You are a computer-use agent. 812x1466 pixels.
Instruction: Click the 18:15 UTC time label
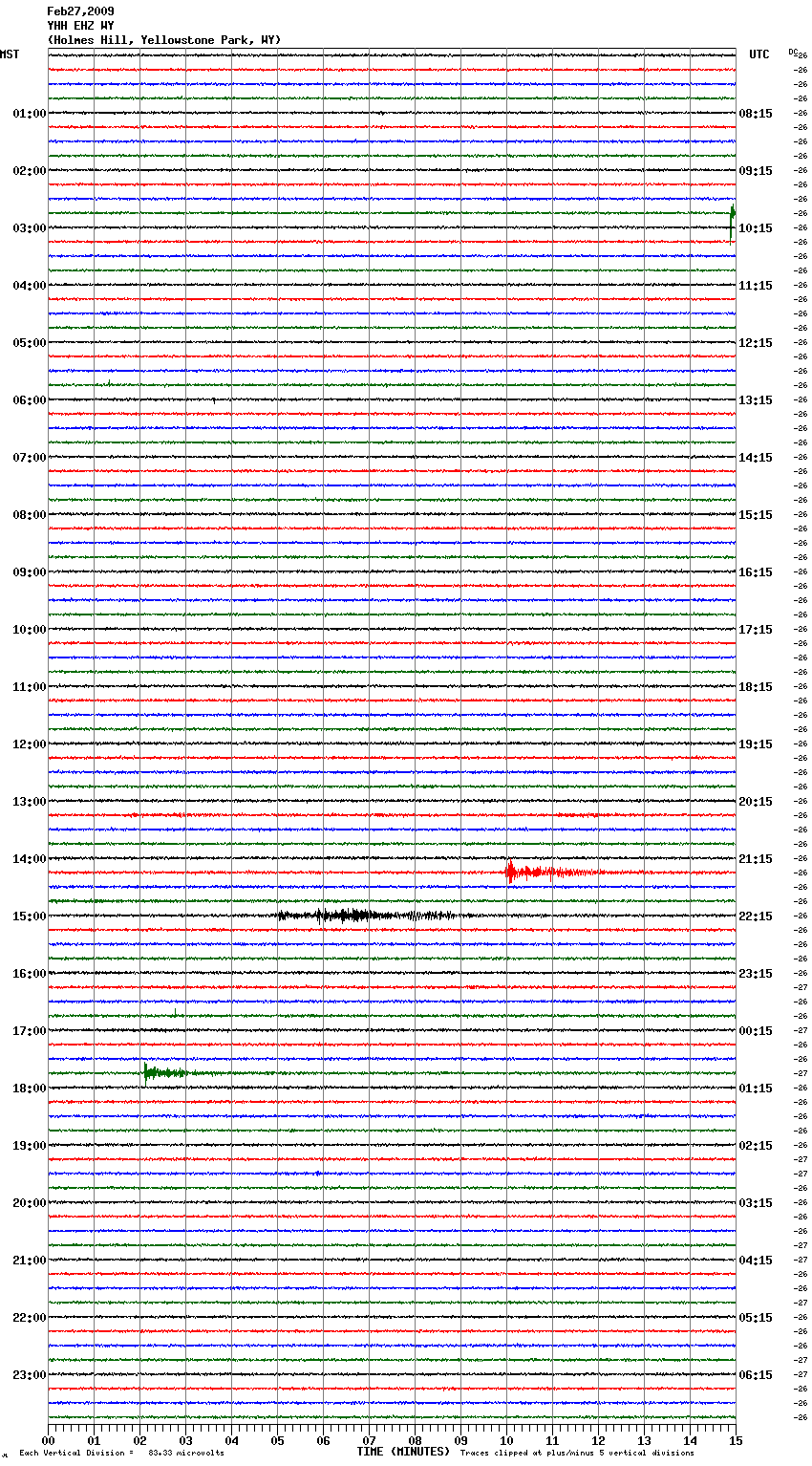click(756, 687)
